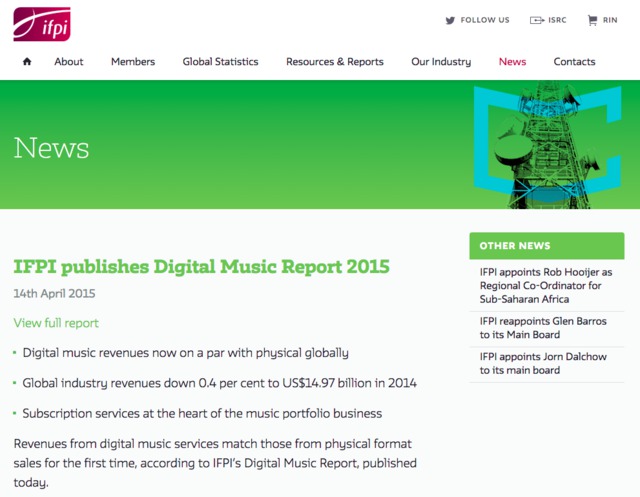Click the Other News sidebar header
This screenshot has width=640, height=497.
(546, 245)
